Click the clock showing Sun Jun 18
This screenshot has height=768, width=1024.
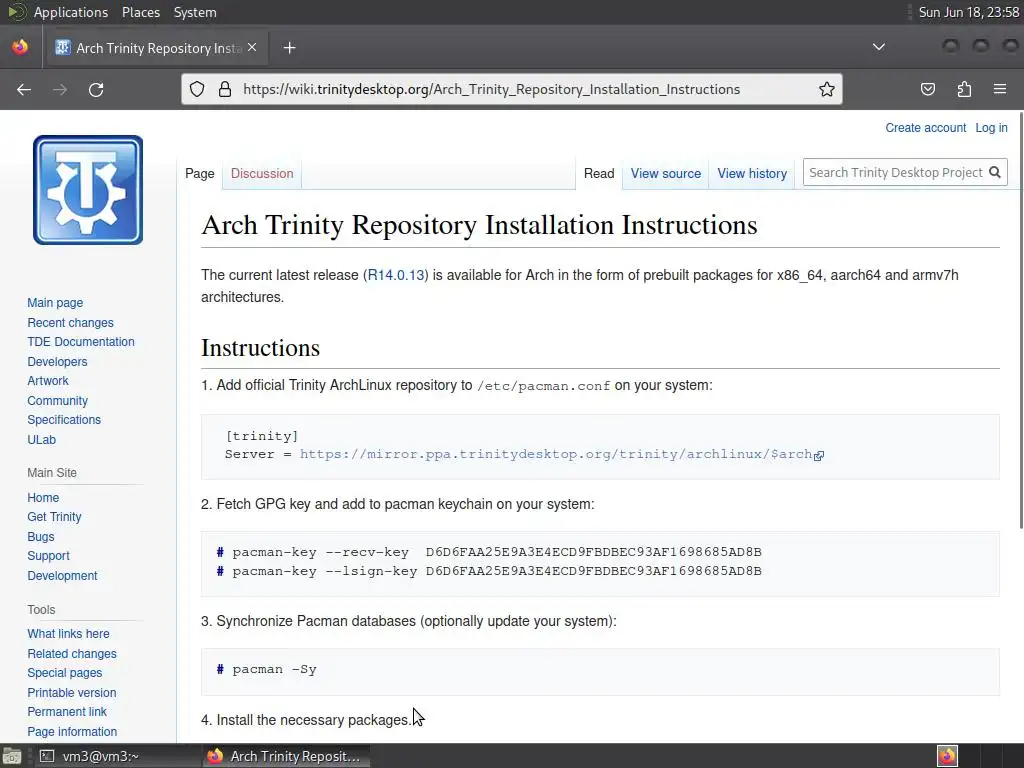pos(968,12)
